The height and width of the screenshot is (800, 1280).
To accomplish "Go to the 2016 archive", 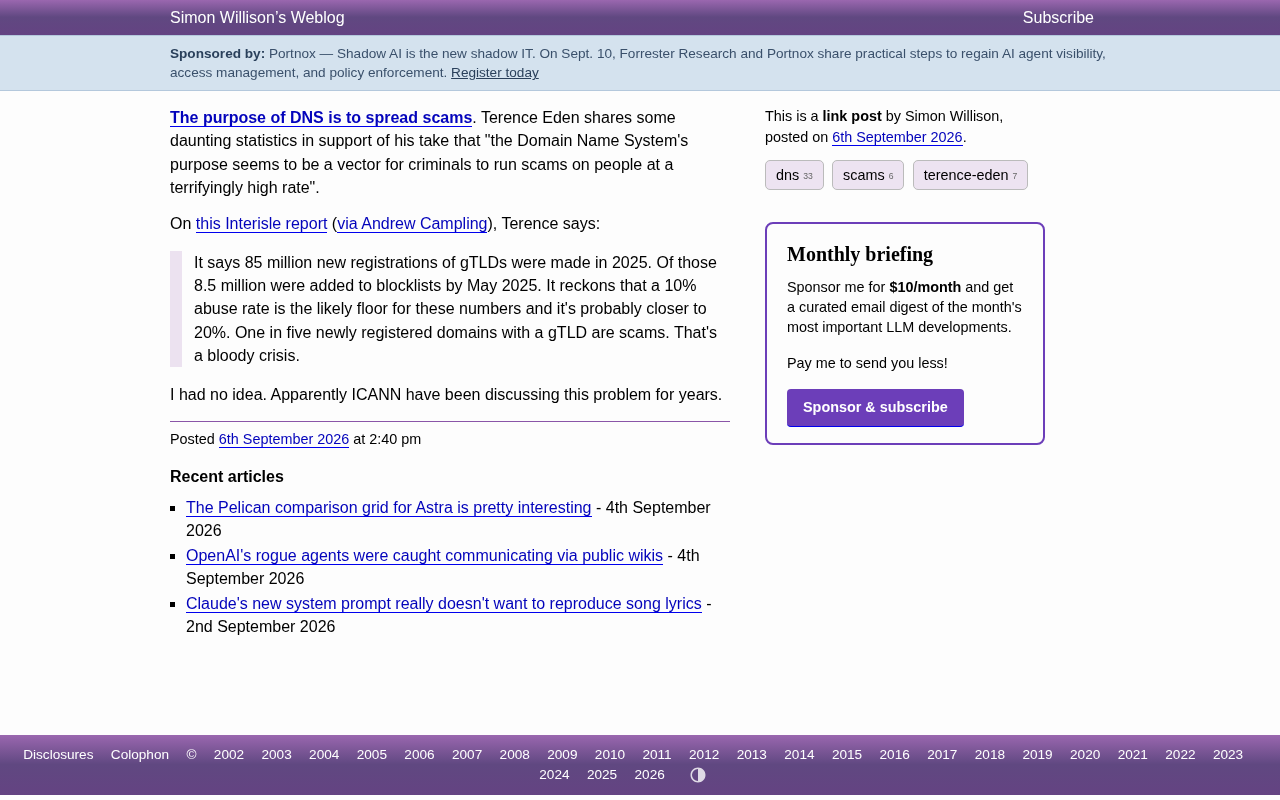I will [895, 755].
